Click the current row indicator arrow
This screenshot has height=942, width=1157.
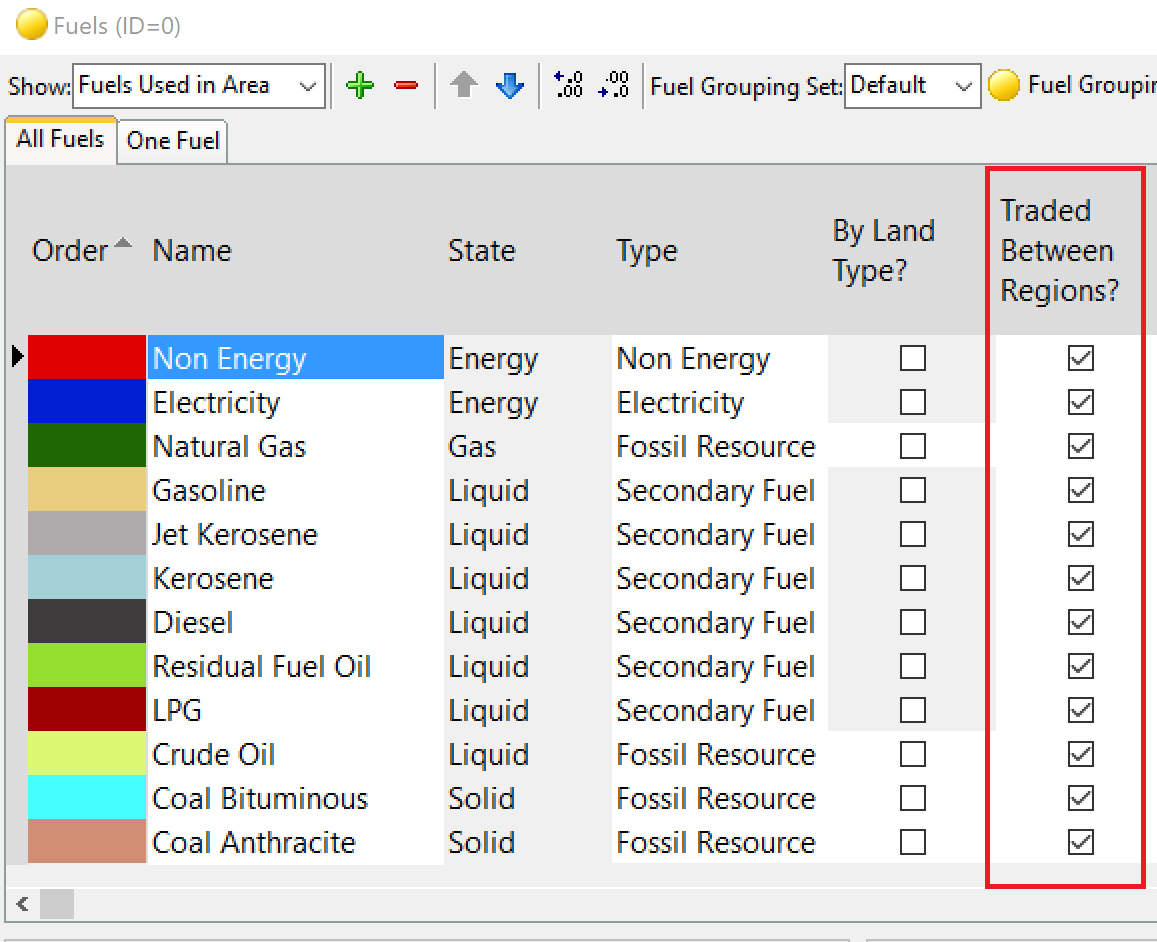click(x=17, y=357)
